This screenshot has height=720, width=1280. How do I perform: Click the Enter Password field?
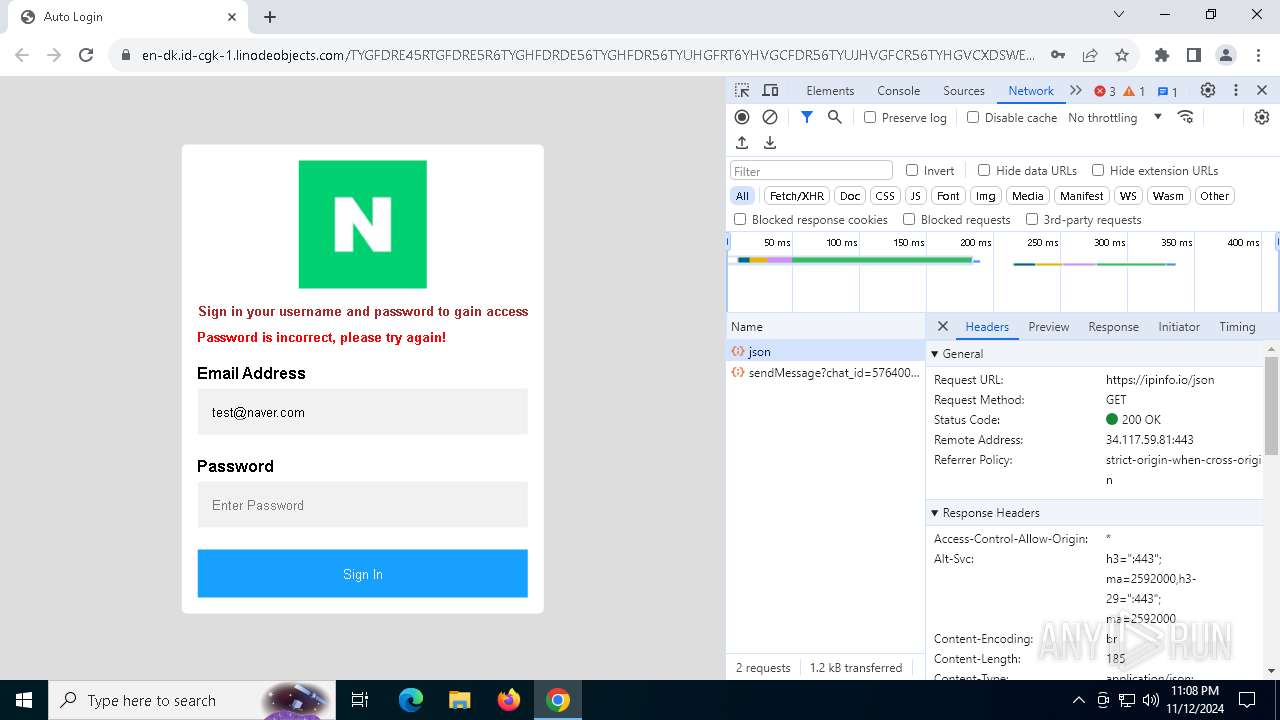pos(362,505)
